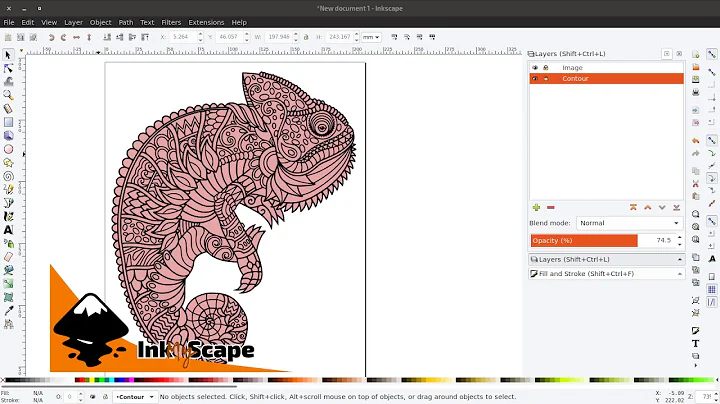Flip selection vertically
Screen dimensions: 720x404
(x=89, y=37)
